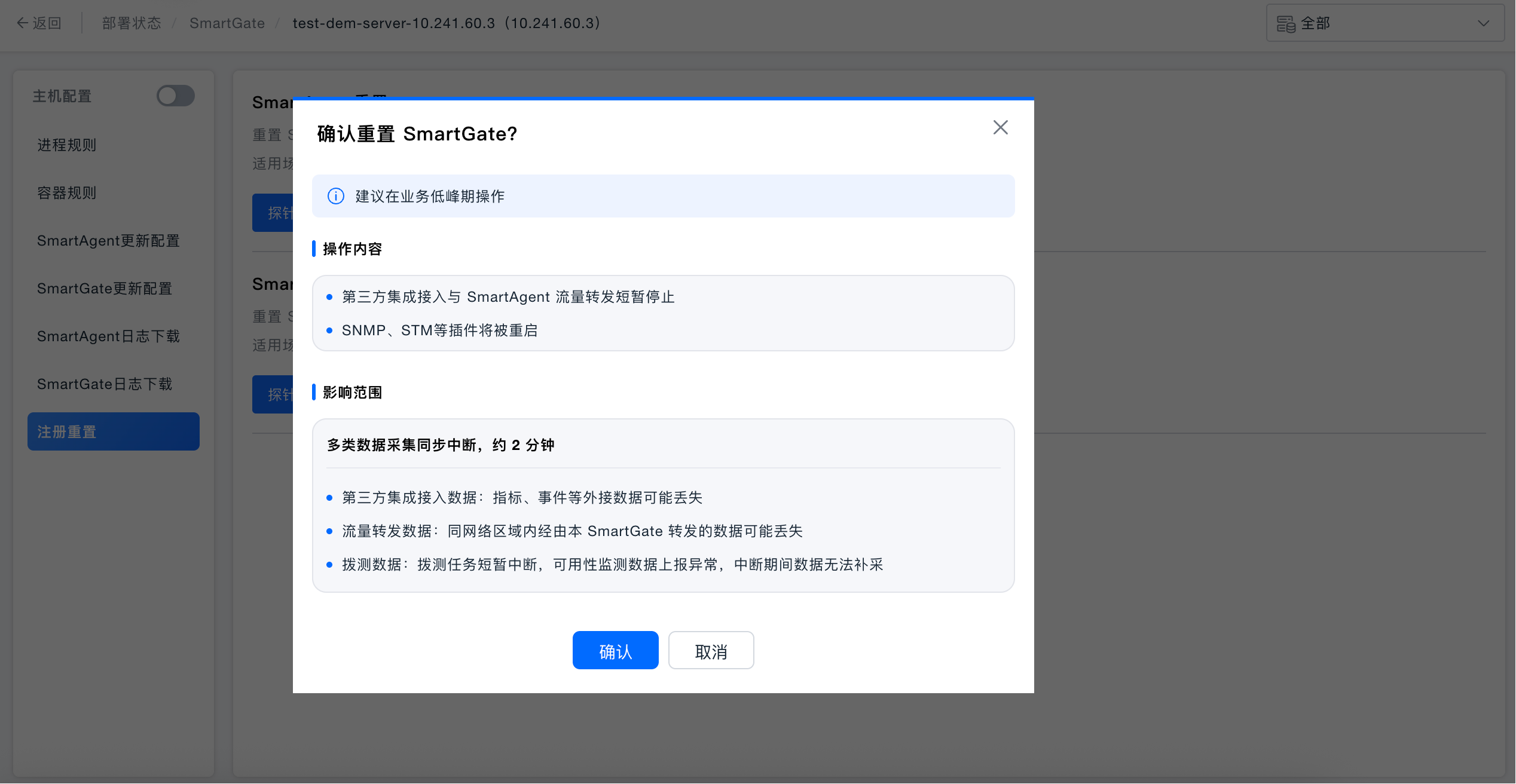
Task: Select 容器规则 in the sidebar
Action: coord(66,192)
